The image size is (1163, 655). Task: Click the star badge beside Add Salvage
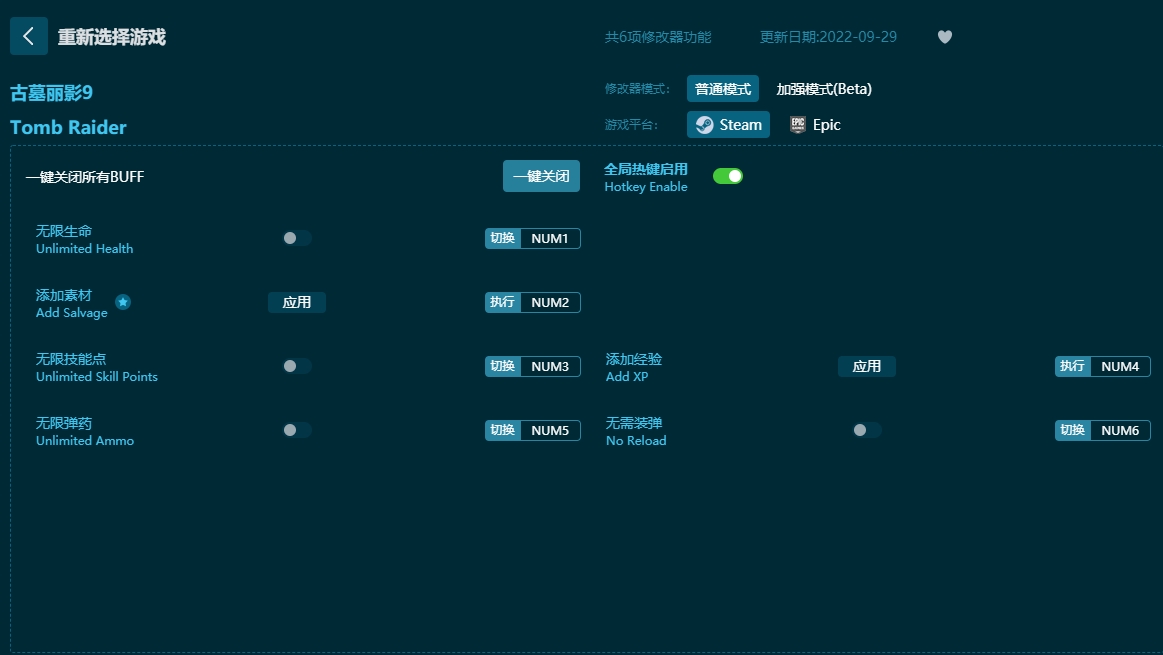(123, 302)
